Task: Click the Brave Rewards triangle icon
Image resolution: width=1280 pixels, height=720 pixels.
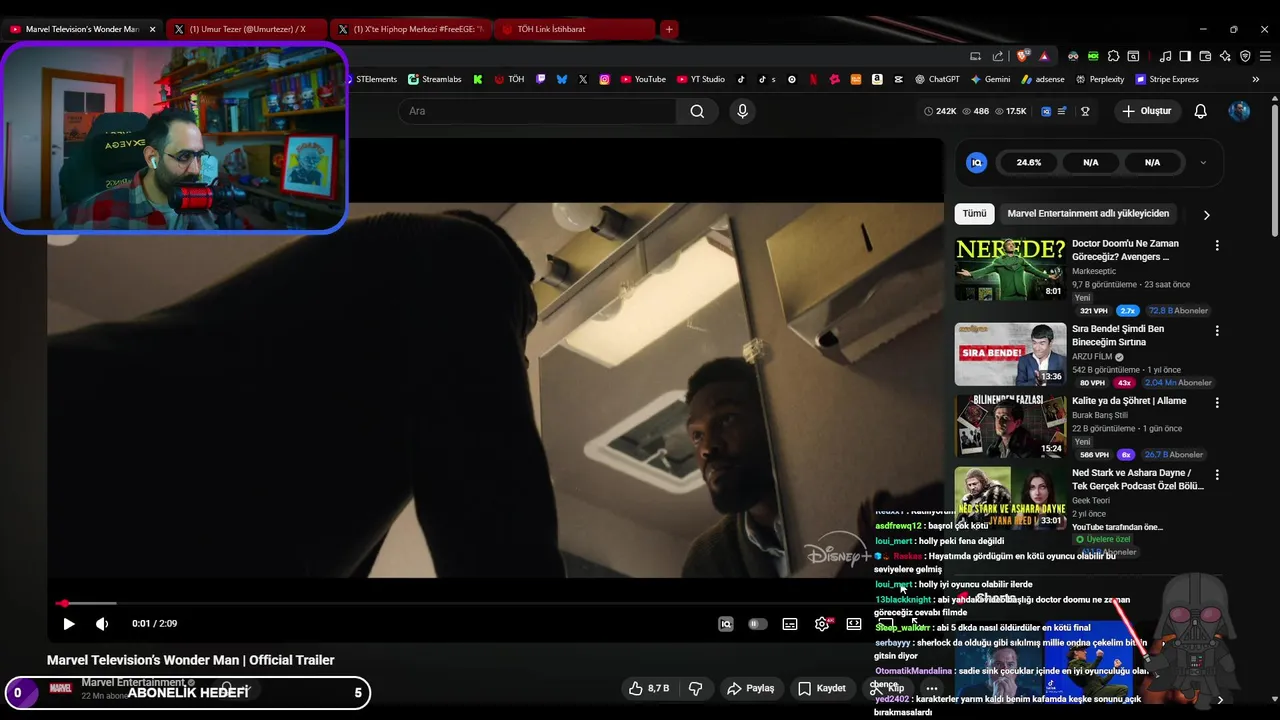Action: (x=1044, y=56)
